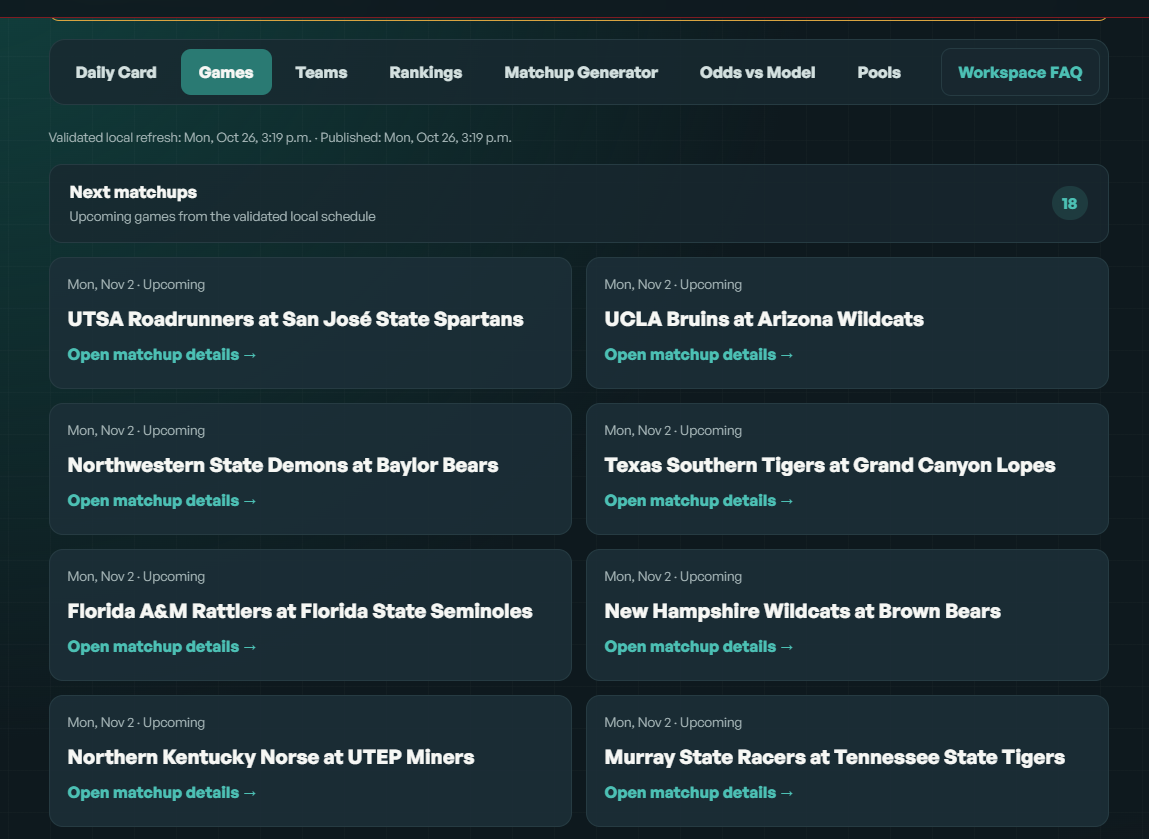Open the Pools tab
Viewport: 1149px width, 839px height.
click(879, 73)
